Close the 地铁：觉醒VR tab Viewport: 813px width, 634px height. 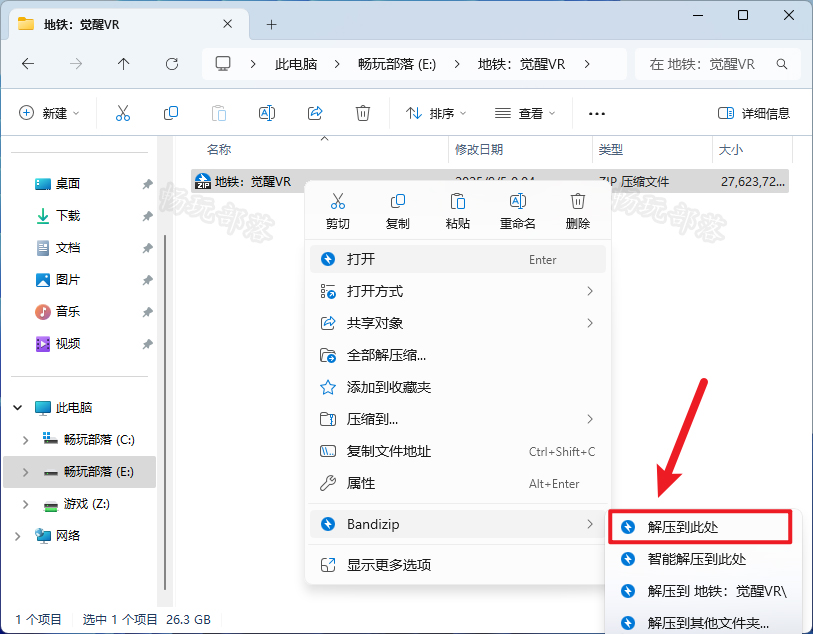coord(228,24)
